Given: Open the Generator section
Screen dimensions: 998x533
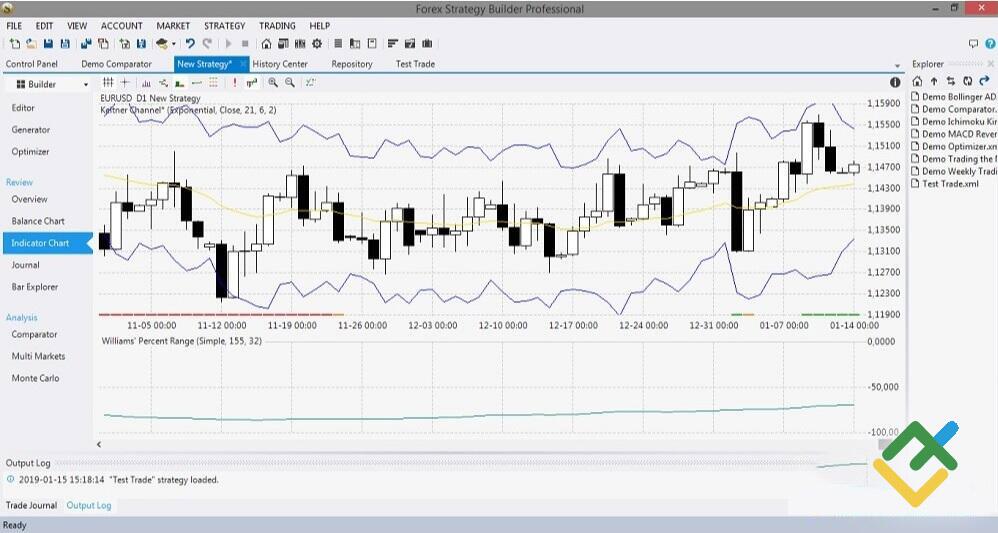Looking at the screenshot, I should (31, 129).
